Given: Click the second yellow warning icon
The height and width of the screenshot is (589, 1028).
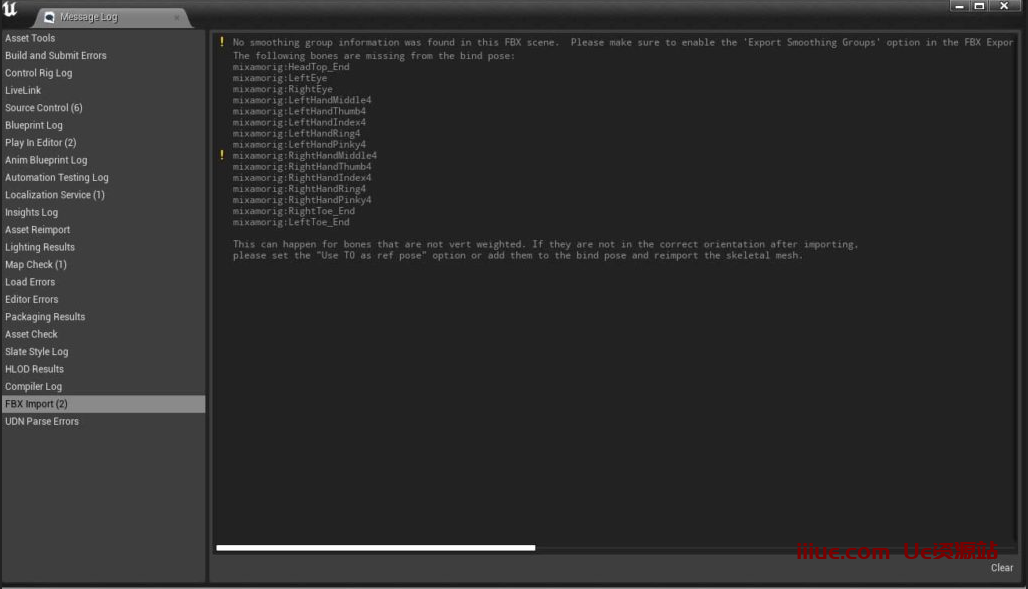Looking at the screenshot, I should [x=222, y=155].
